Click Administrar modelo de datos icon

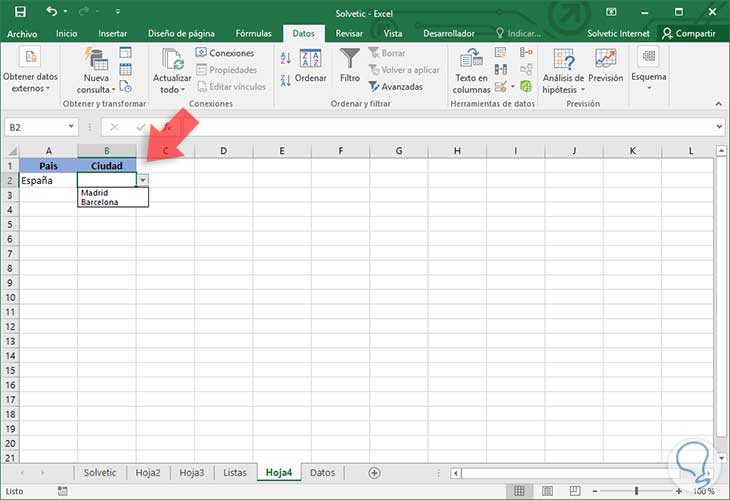526,86
